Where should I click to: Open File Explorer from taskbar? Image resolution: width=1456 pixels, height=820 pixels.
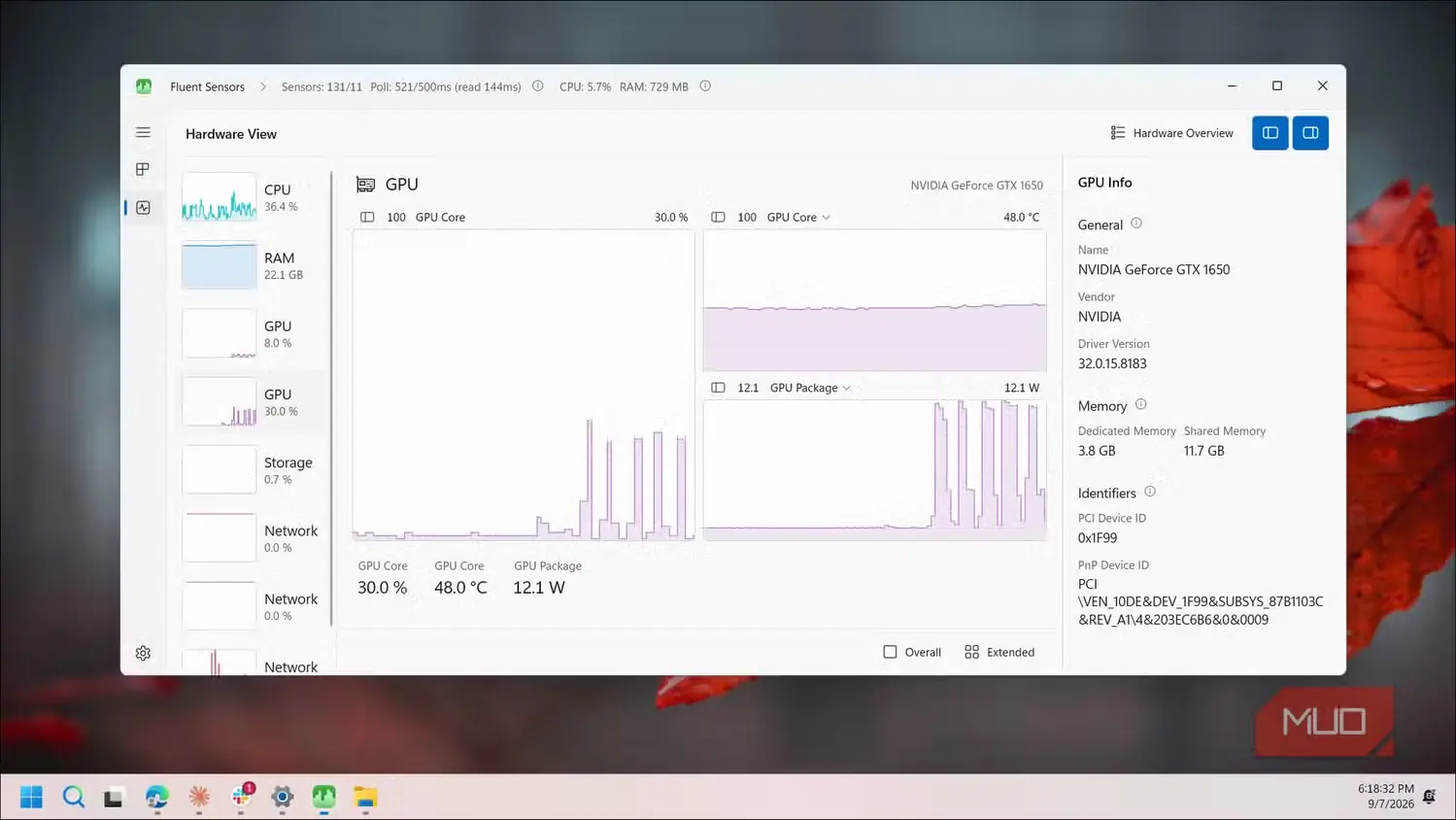[x=365, y=797]
